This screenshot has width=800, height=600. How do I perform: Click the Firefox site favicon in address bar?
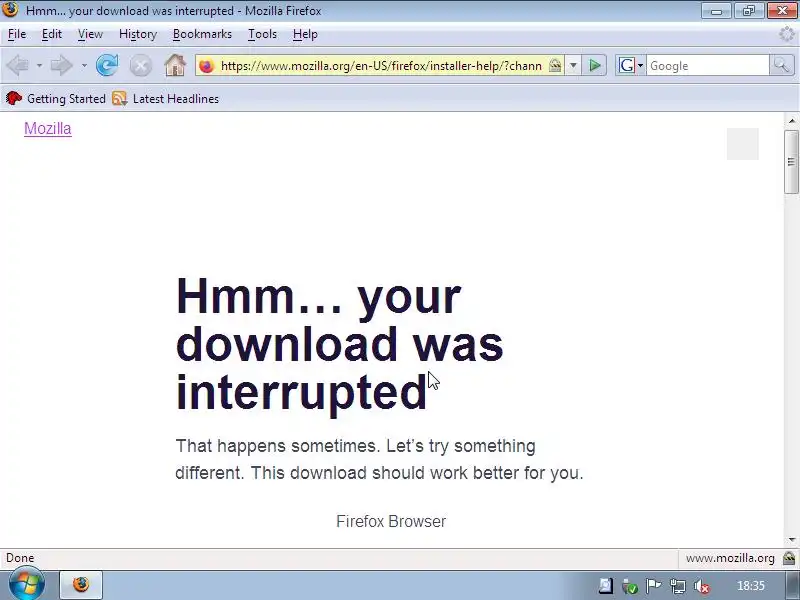pos(207,66)
